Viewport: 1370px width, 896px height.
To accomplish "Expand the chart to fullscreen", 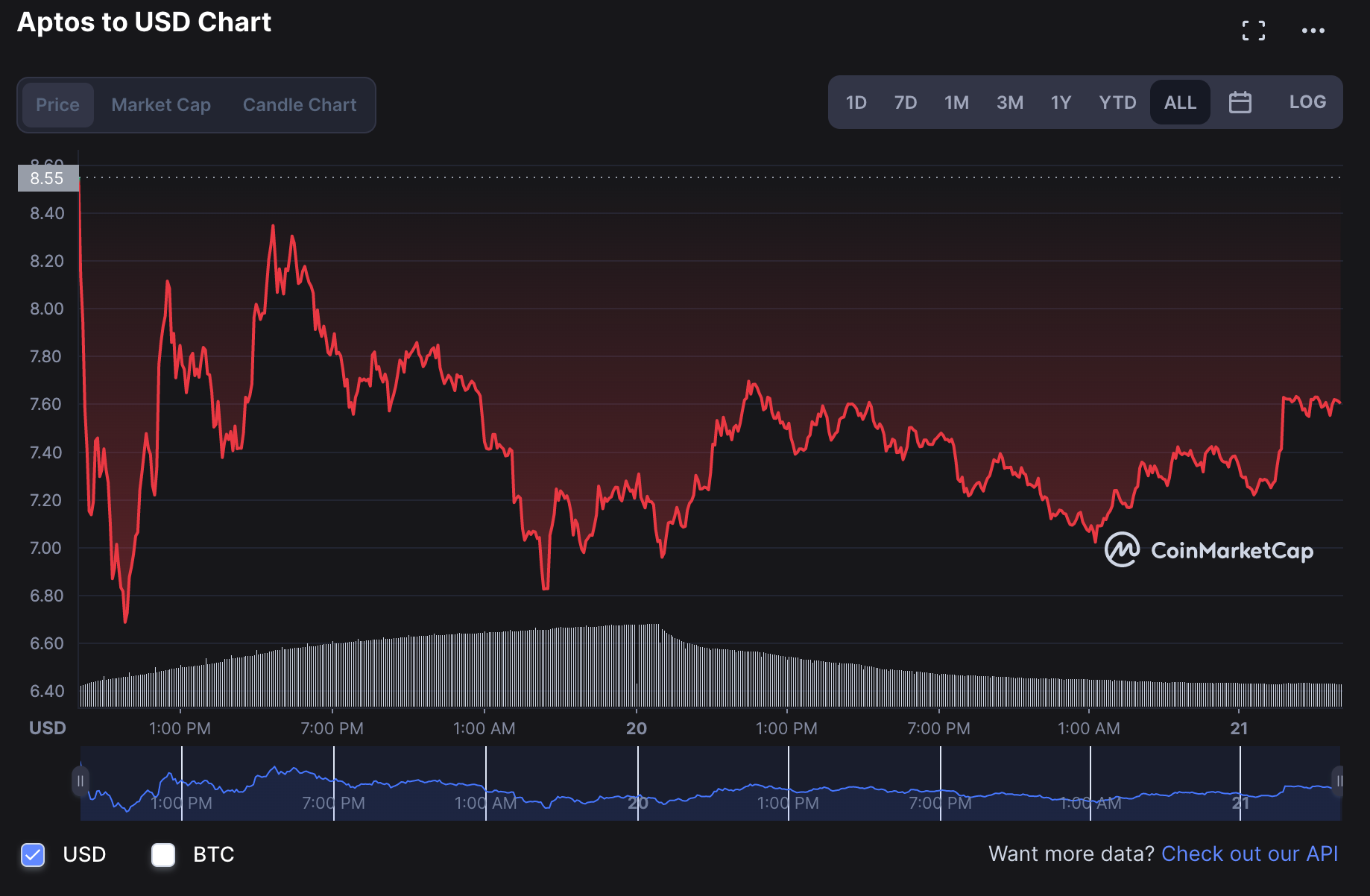I will pyautogui.click(x=1254, y=30).
